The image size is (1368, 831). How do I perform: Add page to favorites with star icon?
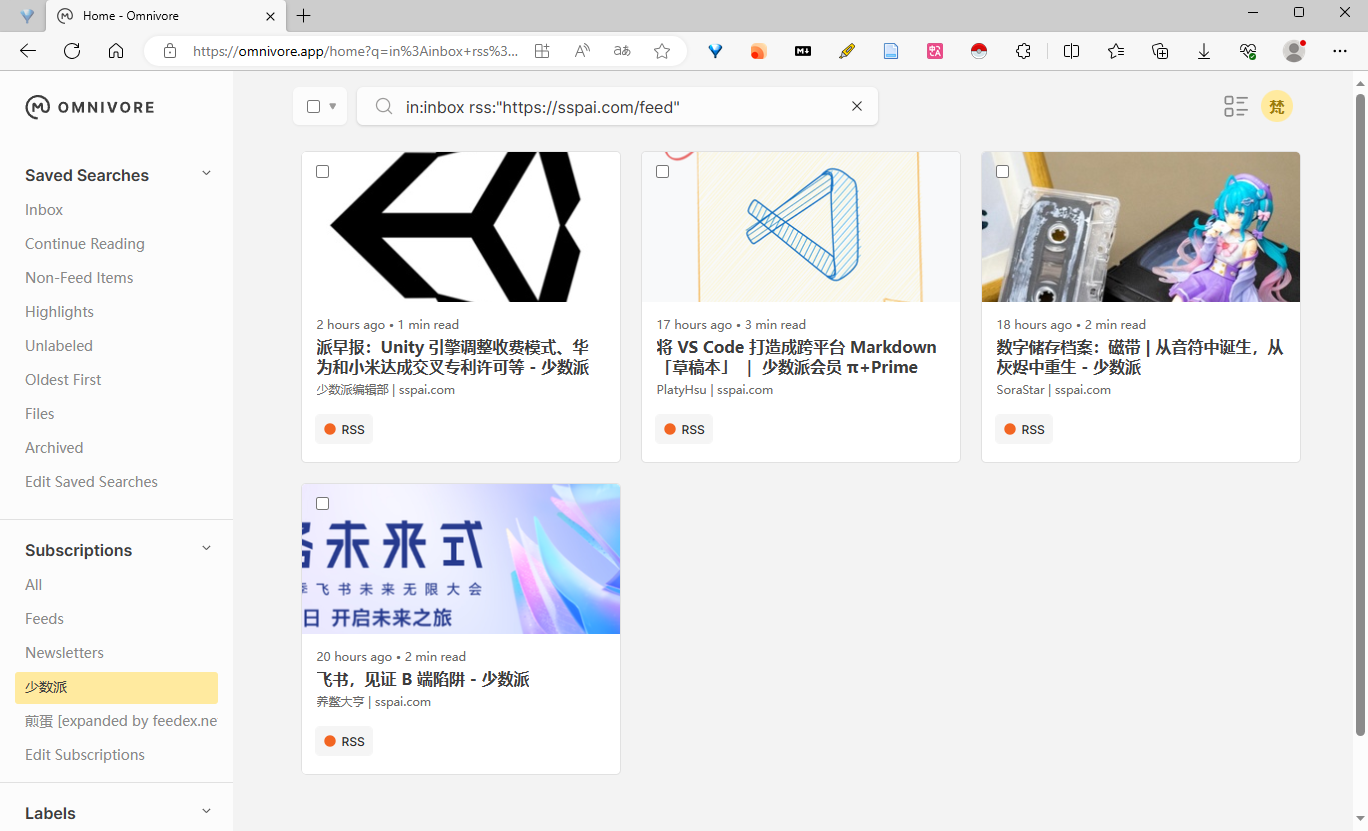tap(662, 51)
